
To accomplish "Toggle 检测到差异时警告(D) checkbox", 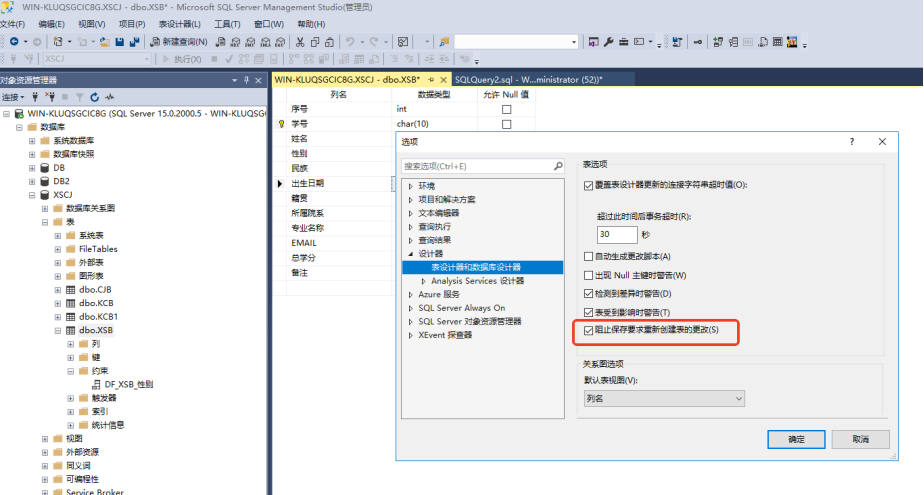I will (588, 293).
